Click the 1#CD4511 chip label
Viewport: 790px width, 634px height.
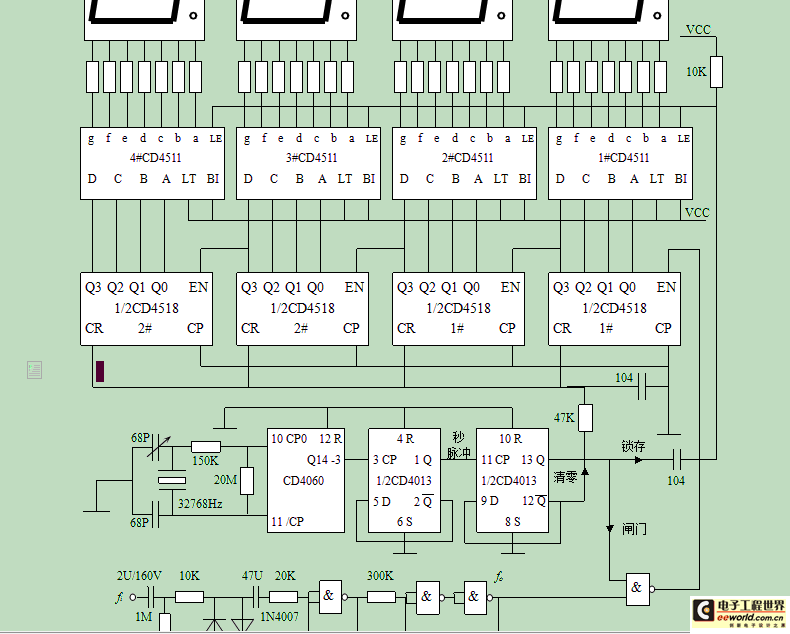pyautogui.click(x=623, y=158)
